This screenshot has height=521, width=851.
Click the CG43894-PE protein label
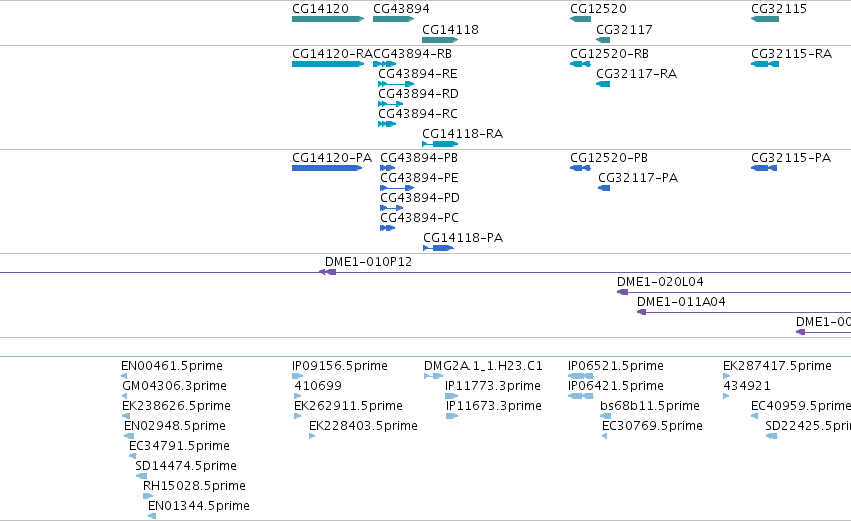point(419,178)
